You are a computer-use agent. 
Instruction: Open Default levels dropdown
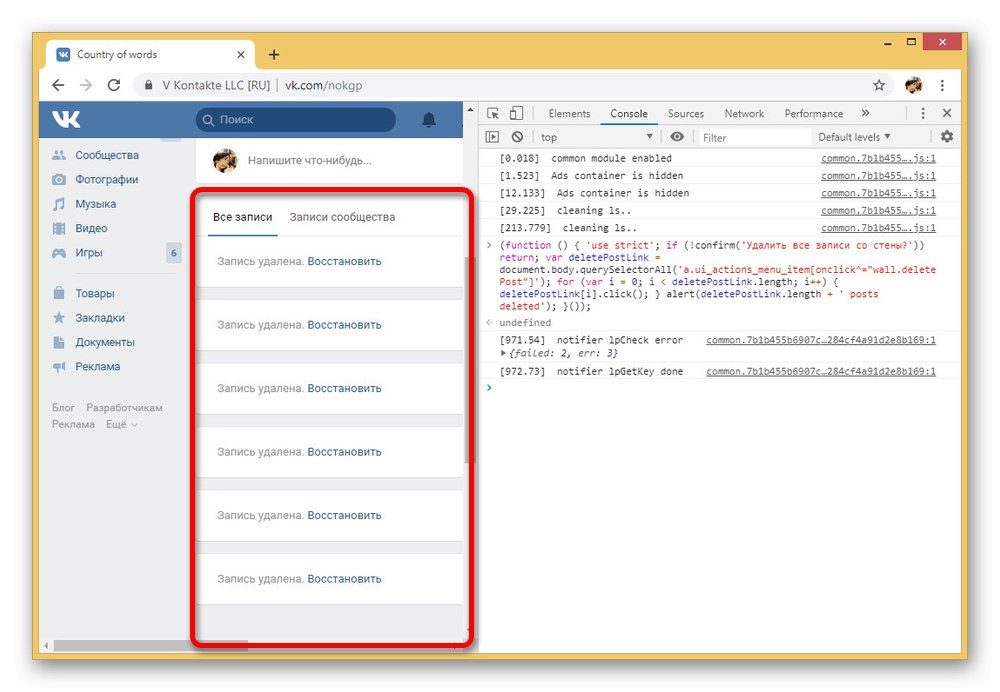pyautogui.click(x=854, y=137)
